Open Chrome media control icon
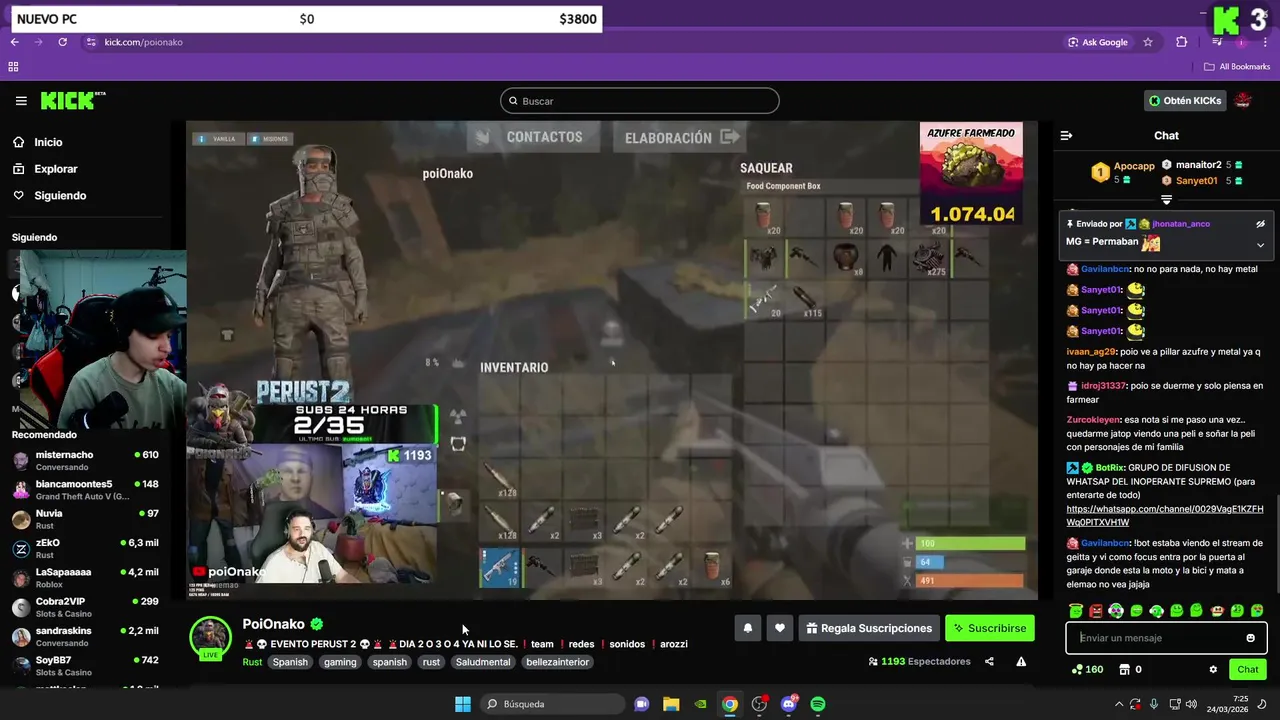Viewport: 1280px width, 720px height. click(x=1217, y=42)
